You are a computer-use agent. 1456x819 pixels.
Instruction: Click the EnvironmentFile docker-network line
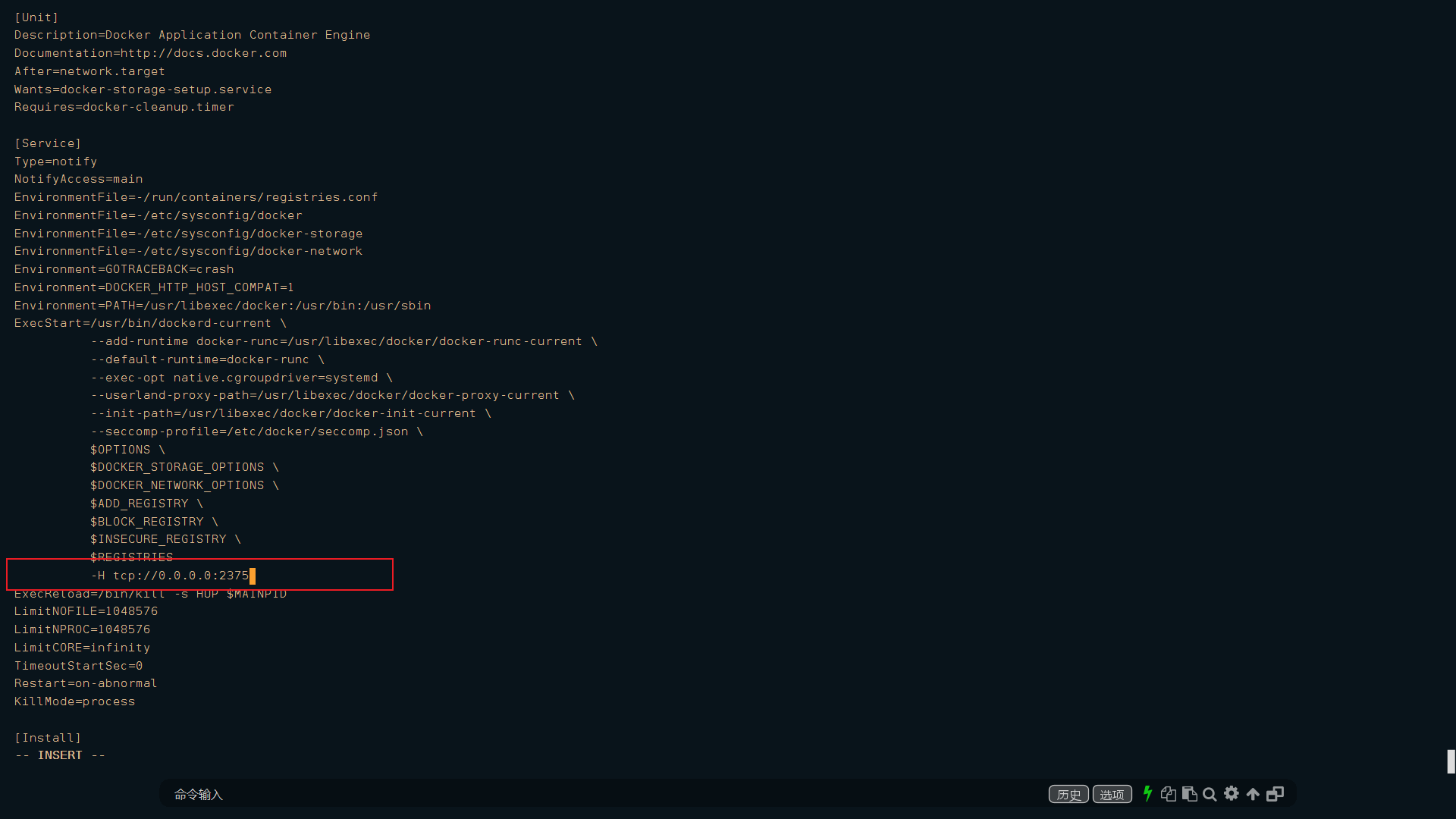(188, 251)
